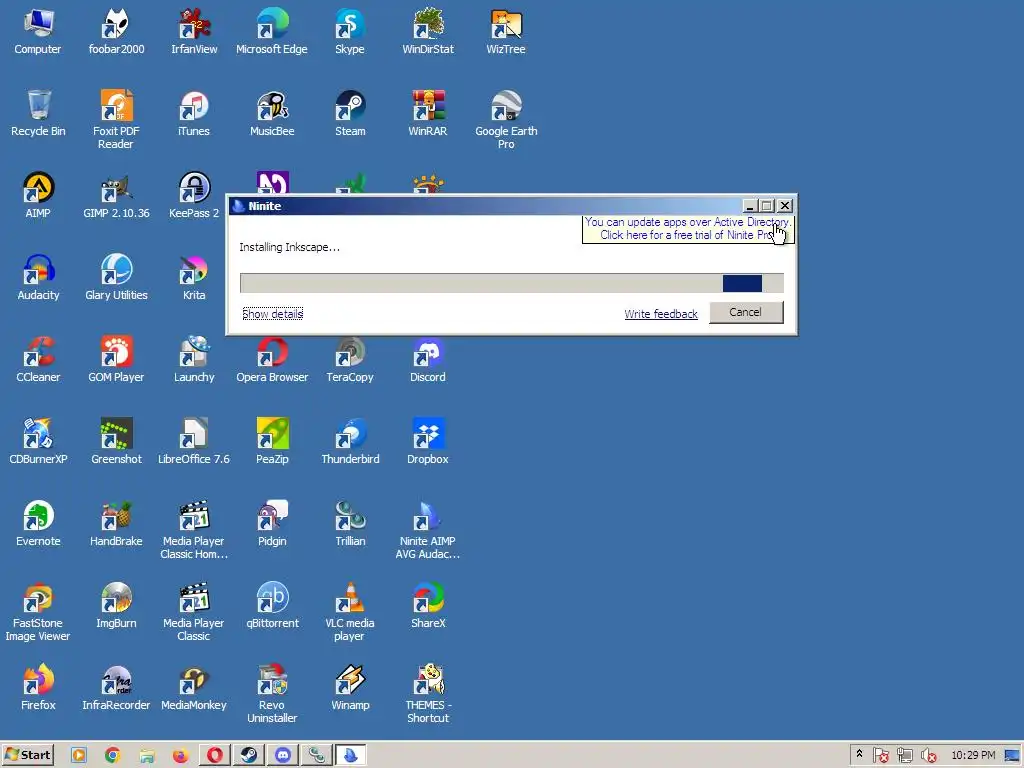Click the taskbar clock showing 10:29 PM
1024x768 pixels.
[x=973, y=756]
